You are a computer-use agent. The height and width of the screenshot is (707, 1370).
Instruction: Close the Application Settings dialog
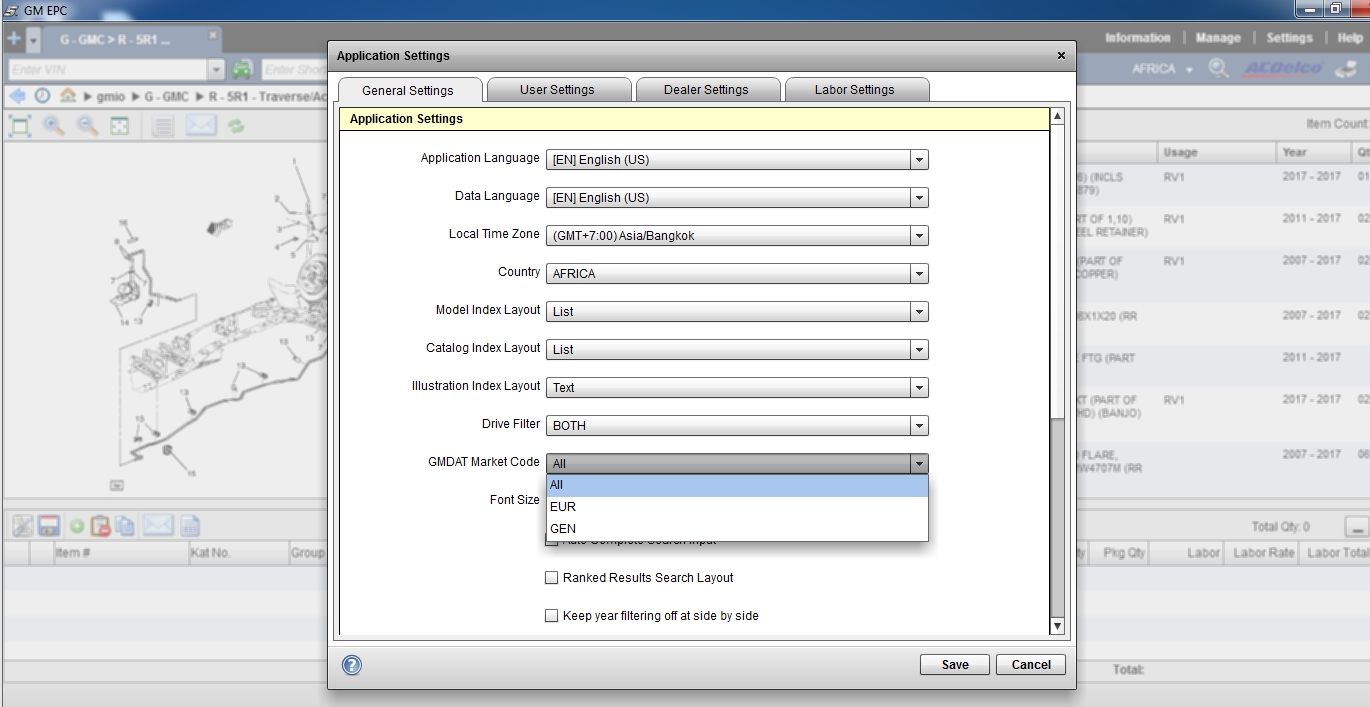[x=1061, y=56]
